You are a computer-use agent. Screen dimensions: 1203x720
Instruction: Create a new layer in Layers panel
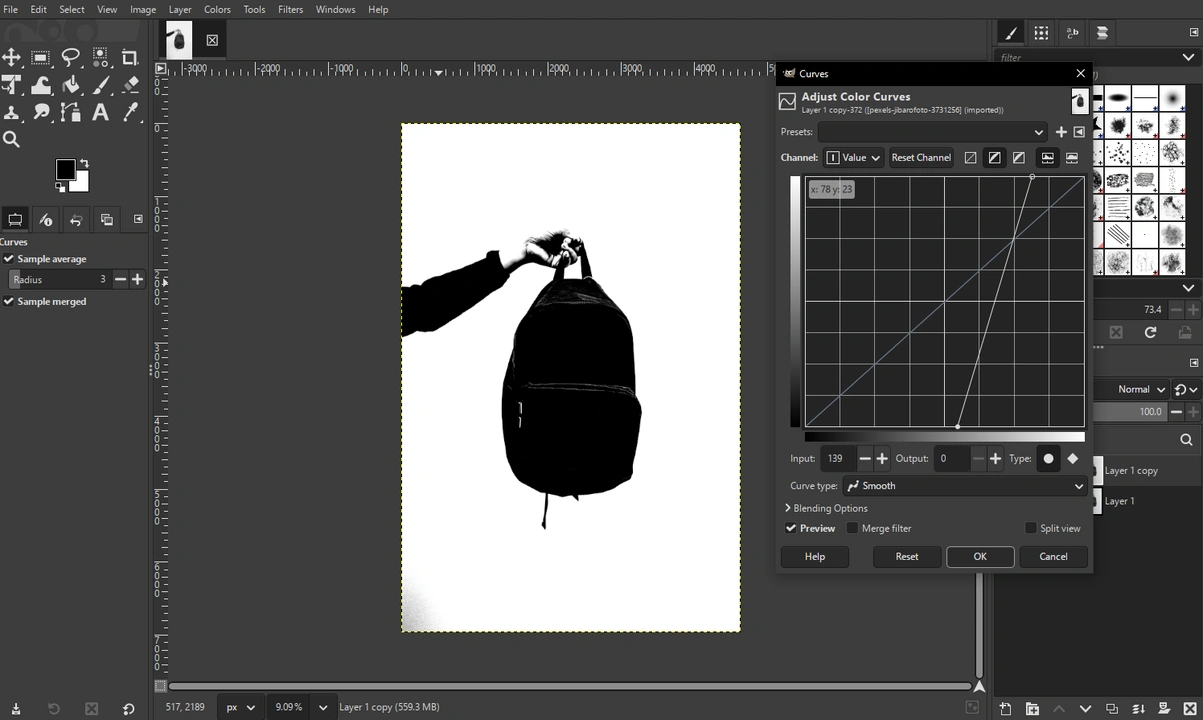(x=1005, y=709)
